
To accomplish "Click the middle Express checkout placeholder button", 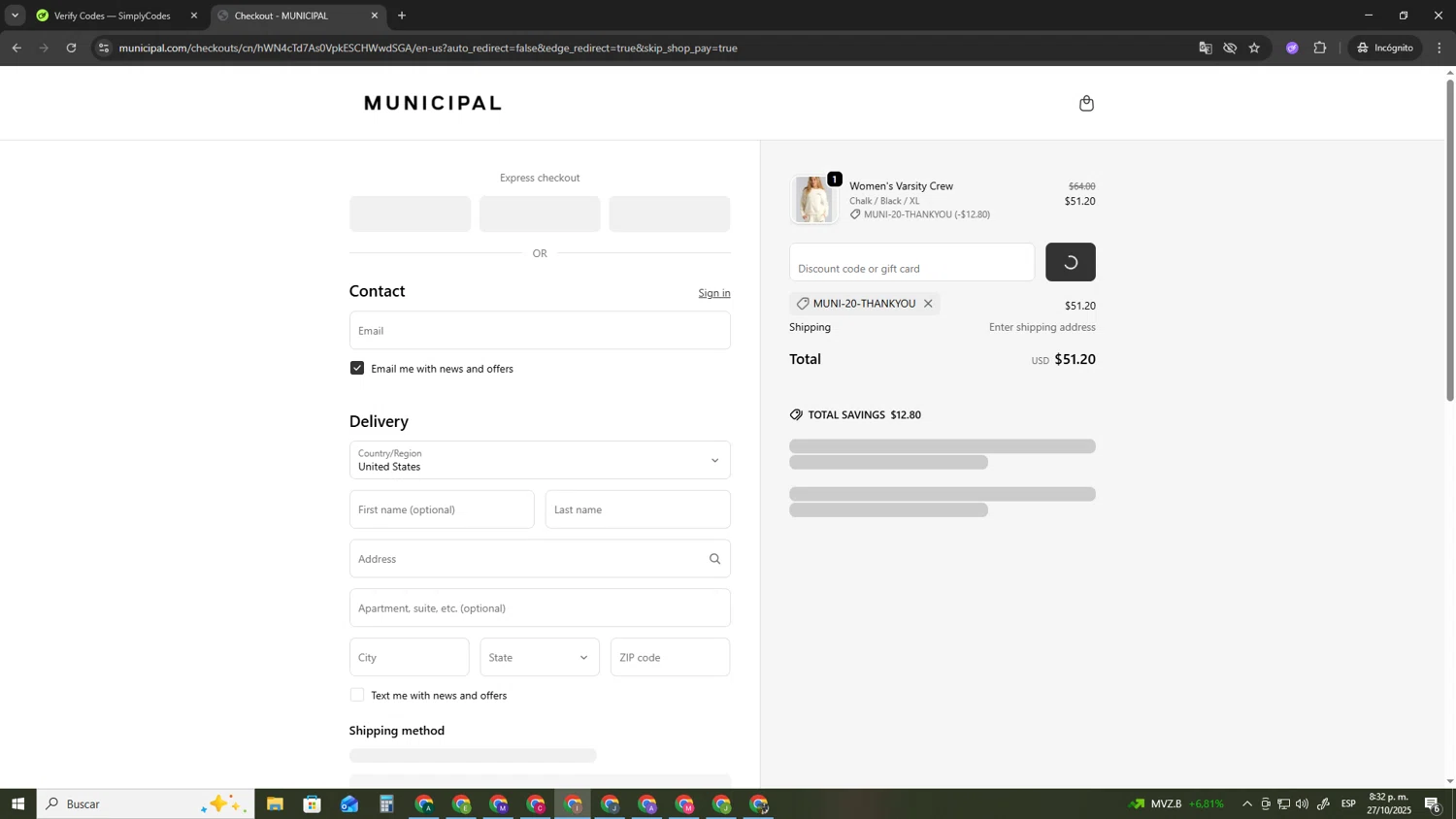I will tap(540, 213).
